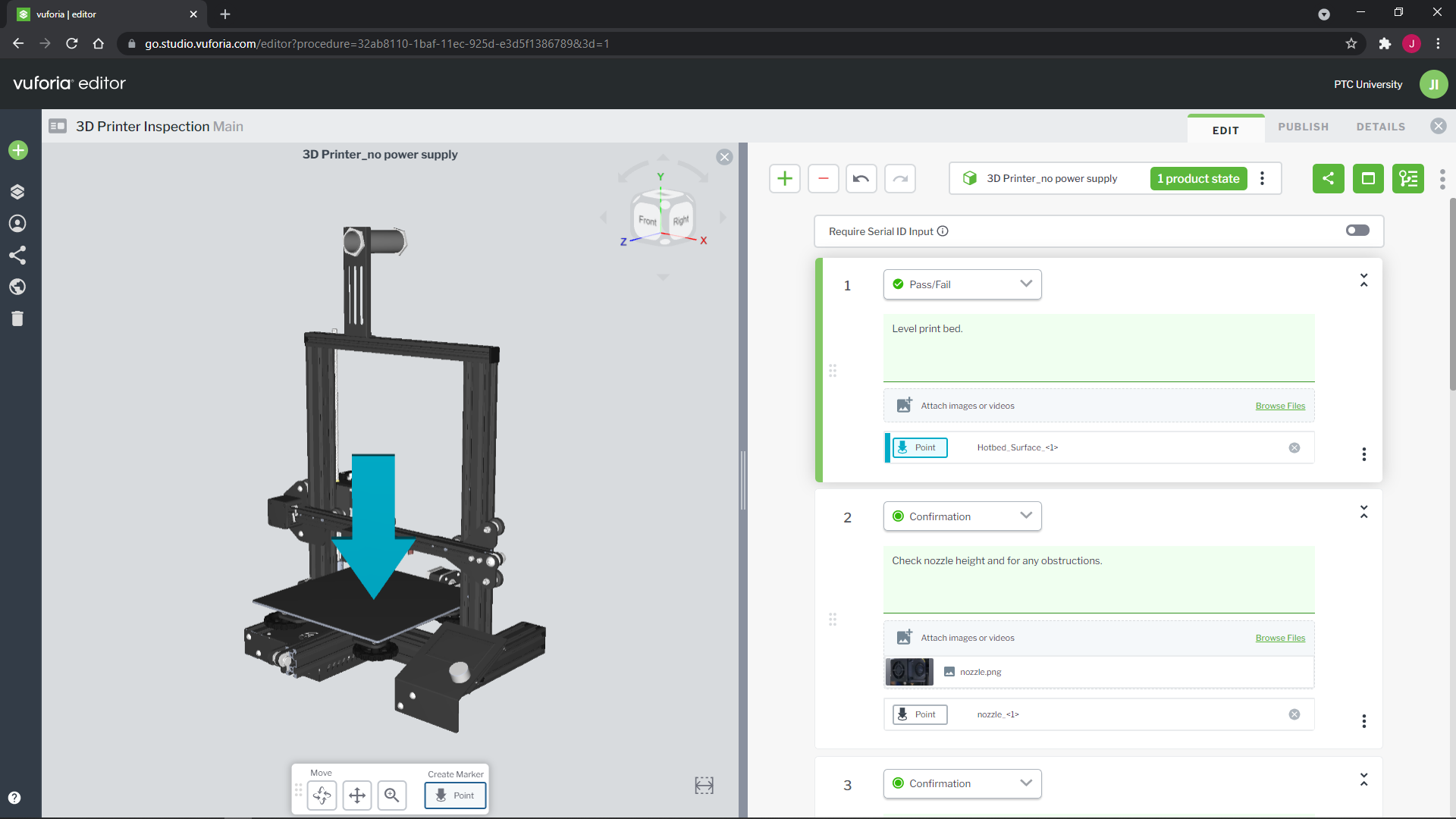
Task: Redo the last action
Action: point(900,179)
